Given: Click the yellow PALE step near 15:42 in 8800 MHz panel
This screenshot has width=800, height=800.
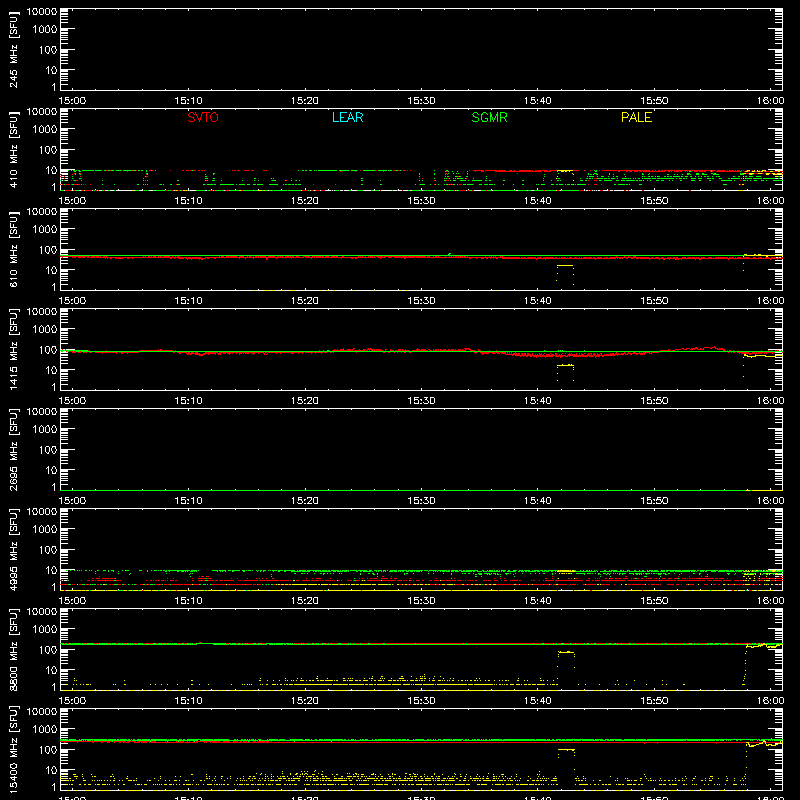Looking at the screenshot, I should coord(566,652).
